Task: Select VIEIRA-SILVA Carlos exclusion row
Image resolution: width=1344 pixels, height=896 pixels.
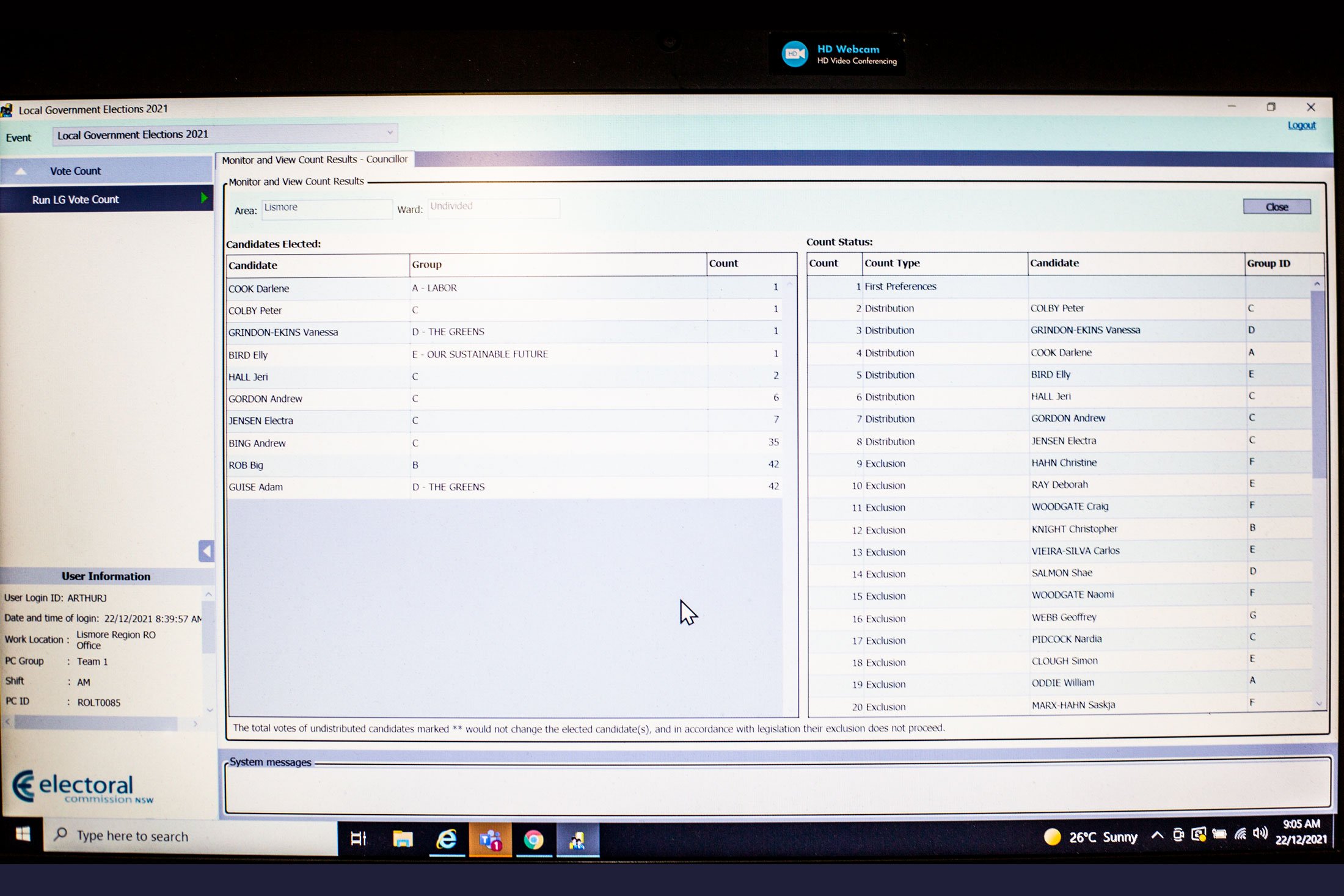Action: click(1059, 552)
